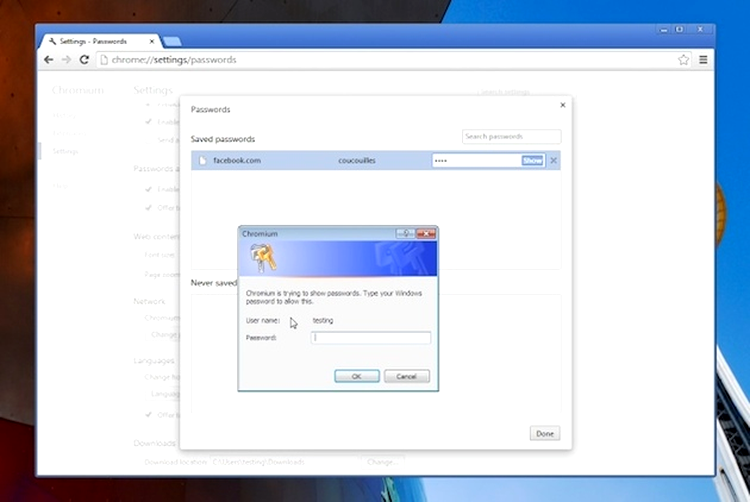This screenshot has height=502, width=750.
Task: Focus the chrome://settings/passwords address bar
Action: click(387, 60)
